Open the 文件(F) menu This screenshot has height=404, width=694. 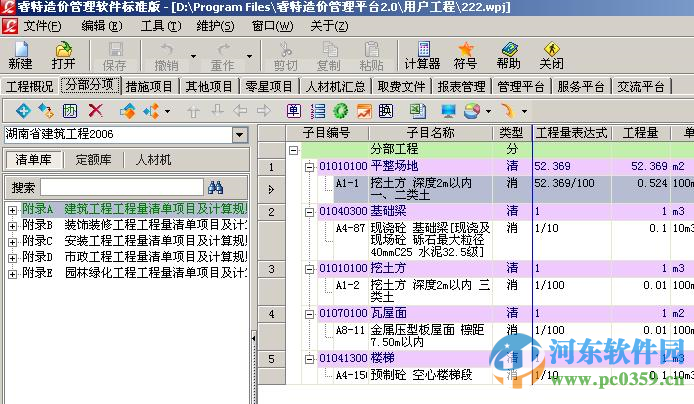[42, 26]
